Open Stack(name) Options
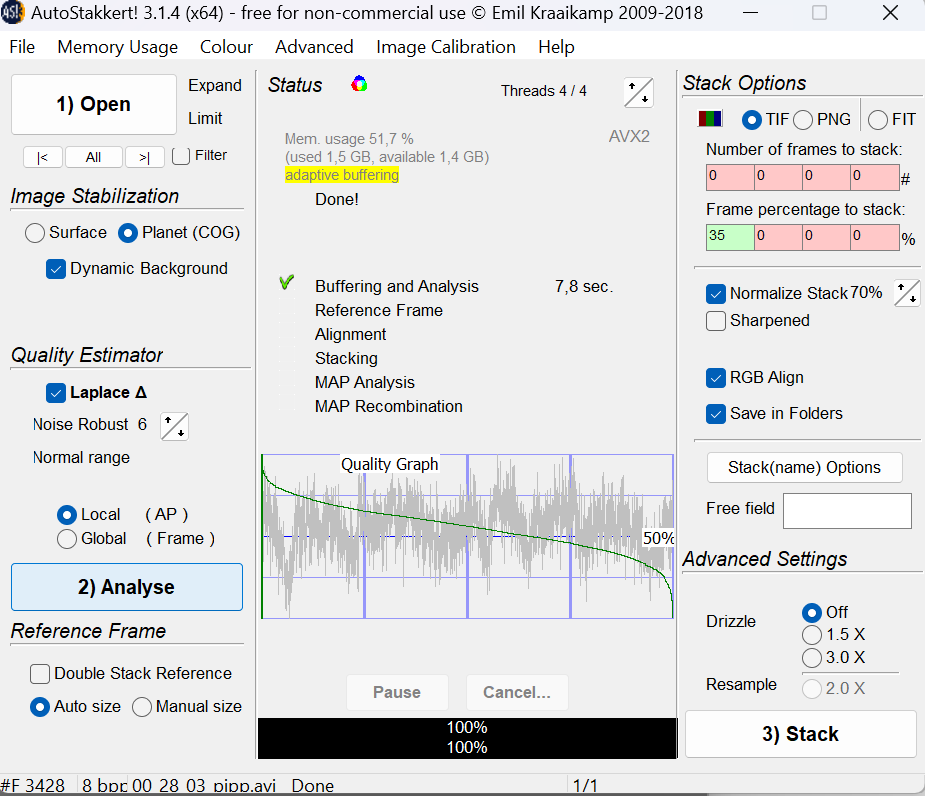 tap(805, 467)
